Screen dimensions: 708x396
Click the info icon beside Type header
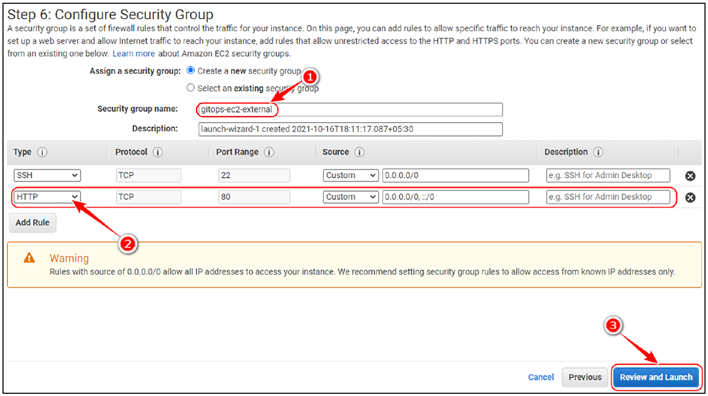point(42,152)
